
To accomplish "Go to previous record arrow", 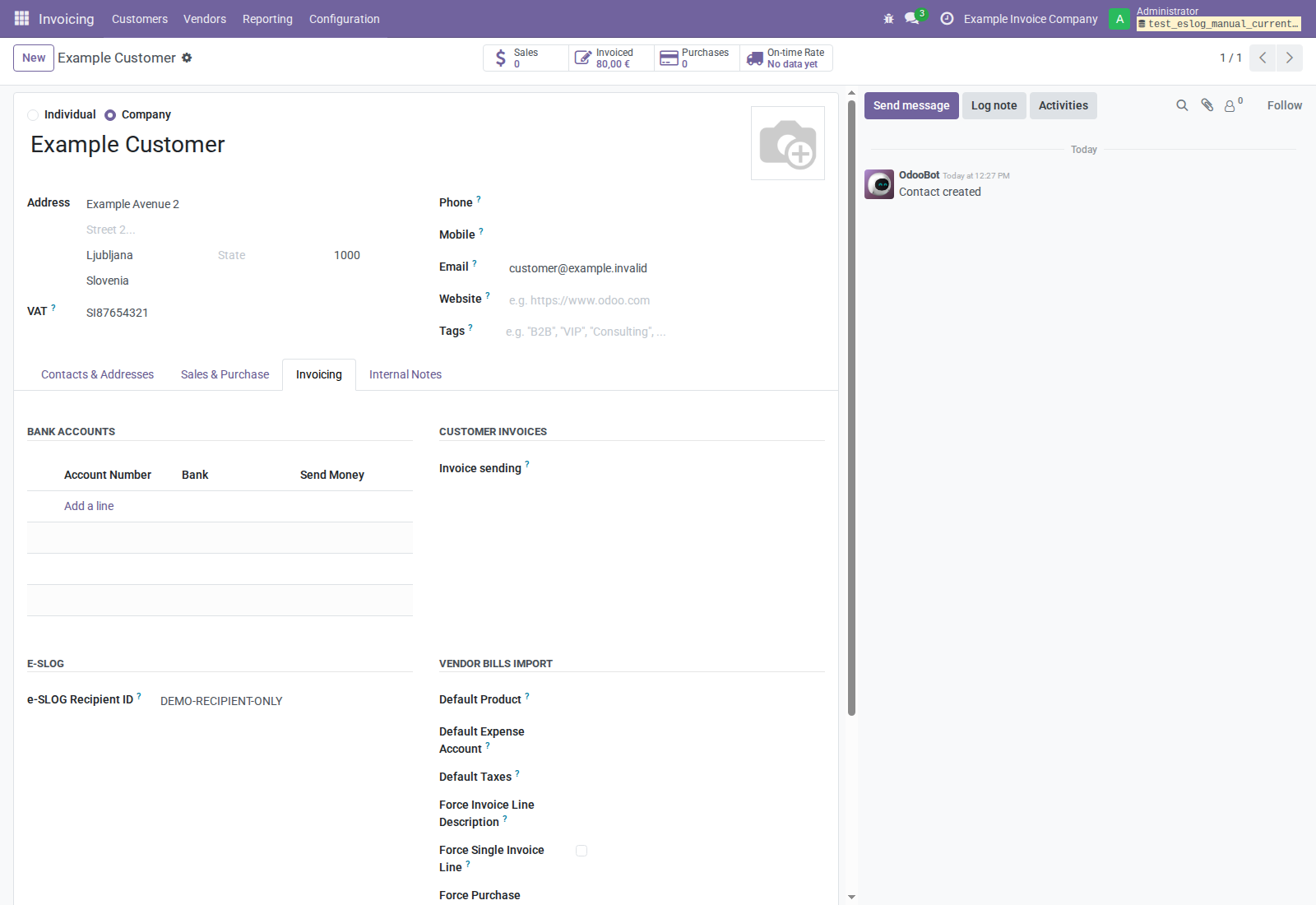I will (1263, 58).
